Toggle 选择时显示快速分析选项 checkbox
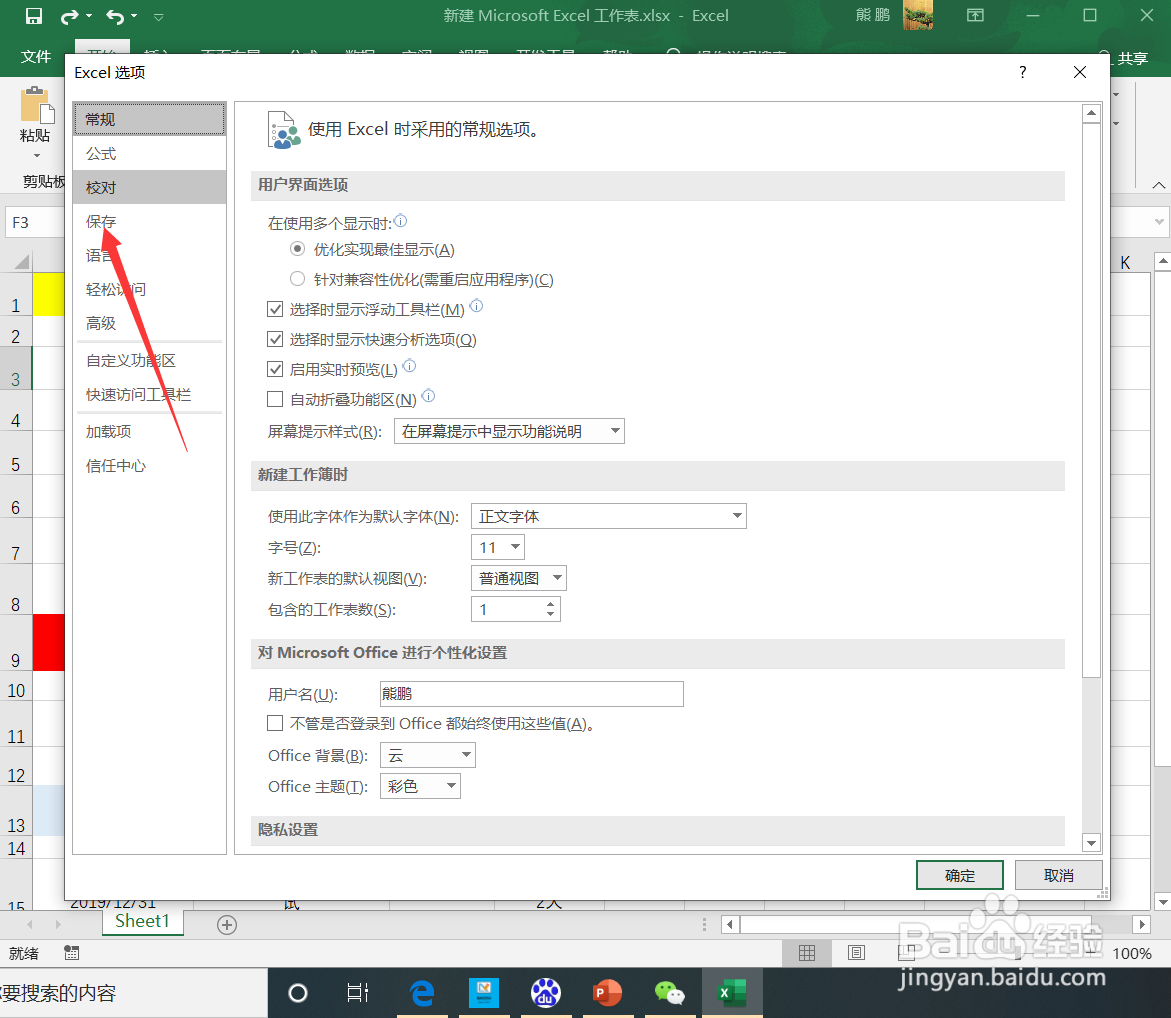The image size is (1171, 1018). pos(275,339)
